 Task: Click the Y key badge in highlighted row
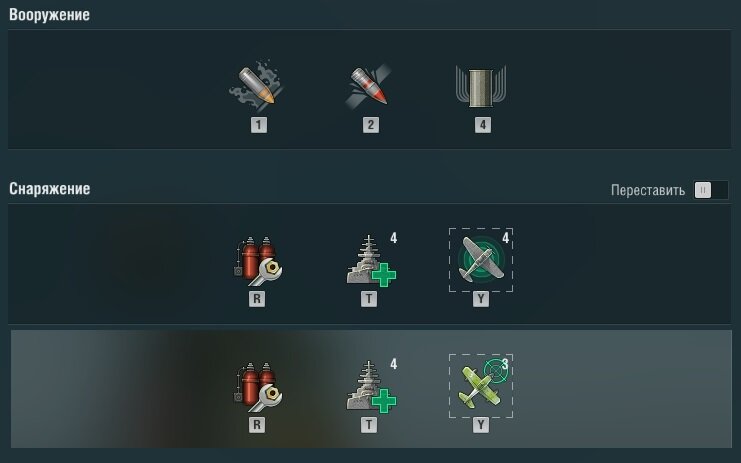click(x=481, y=425)
